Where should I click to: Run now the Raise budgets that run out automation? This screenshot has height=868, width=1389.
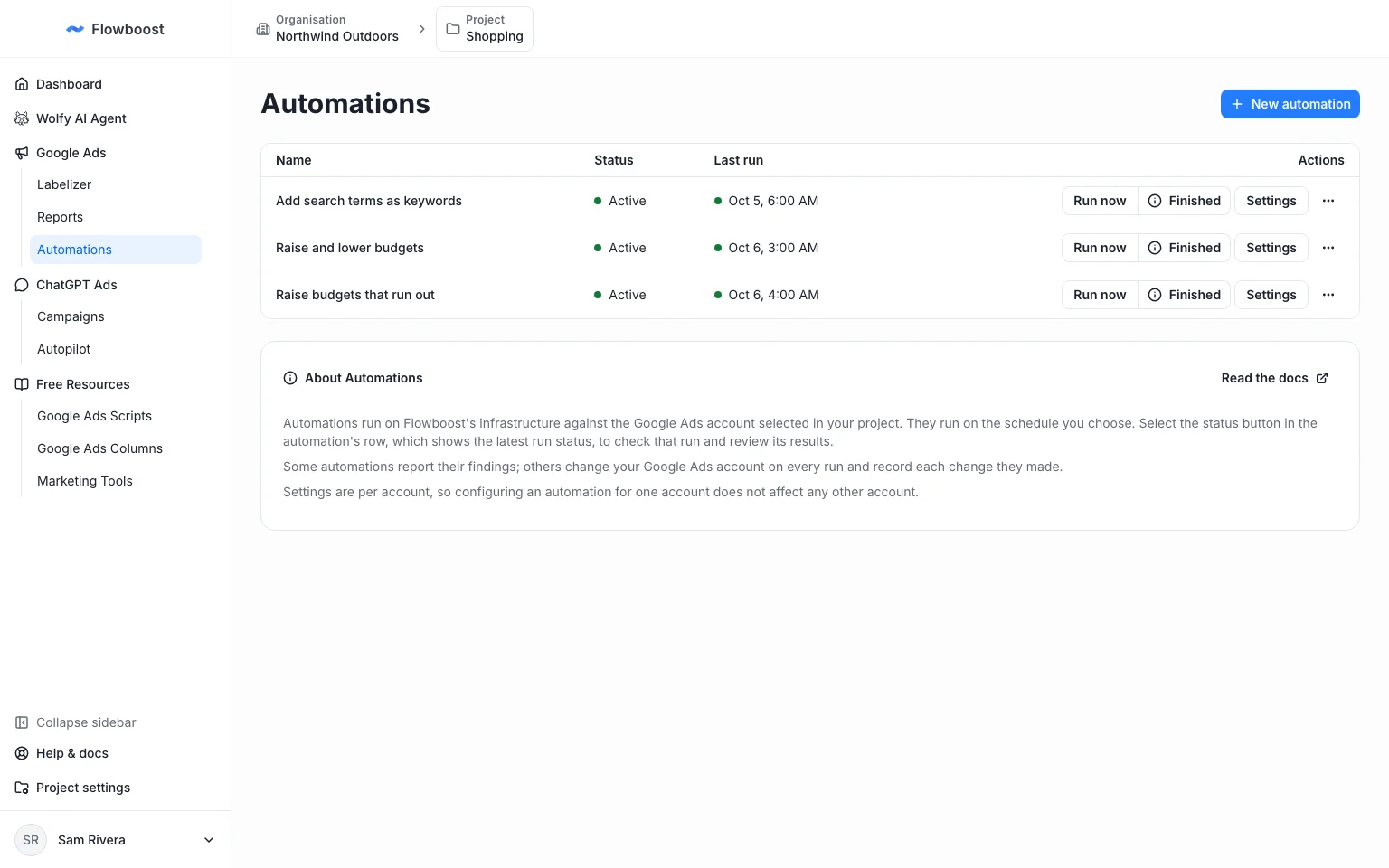pyautogui.click(x=1100, y=295)
